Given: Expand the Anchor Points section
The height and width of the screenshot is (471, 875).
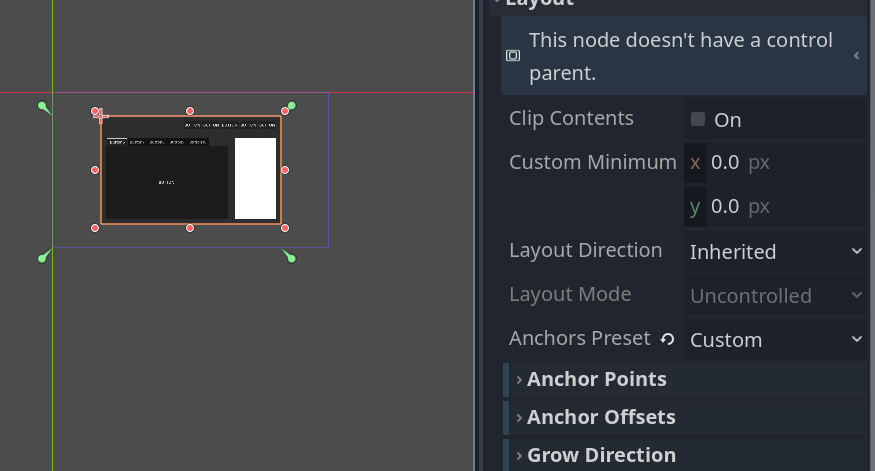Looking at the screenshot, I should [x=596, y=379].
